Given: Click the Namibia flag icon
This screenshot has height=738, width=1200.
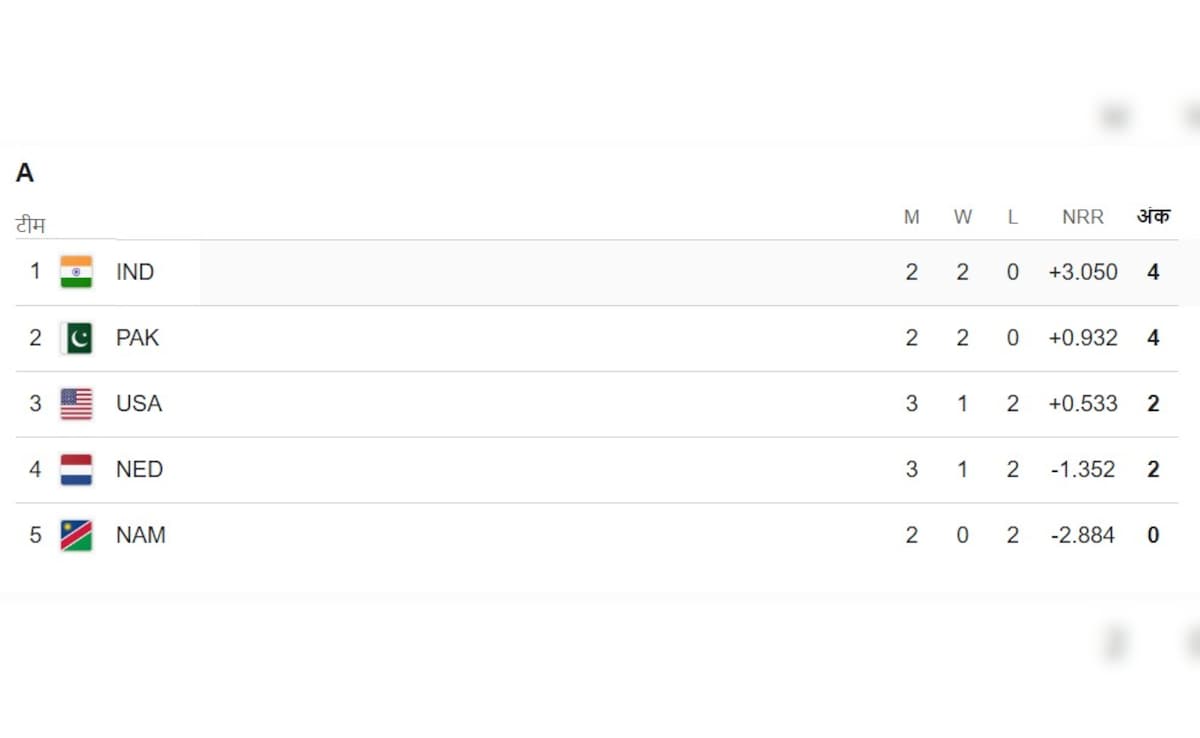Looking at the screenshot, I should (x=76, y=536).
